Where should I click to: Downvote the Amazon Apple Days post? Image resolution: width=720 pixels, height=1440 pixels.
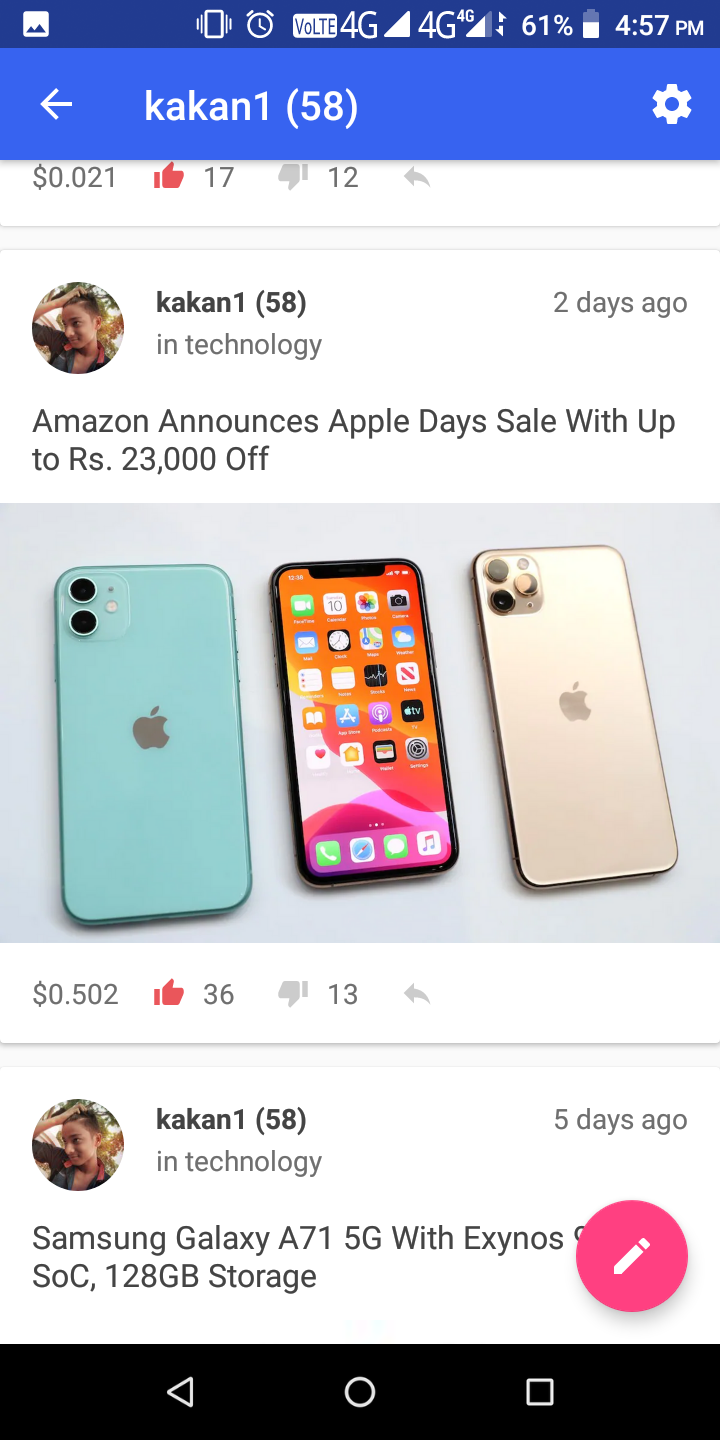pos(293,993)
